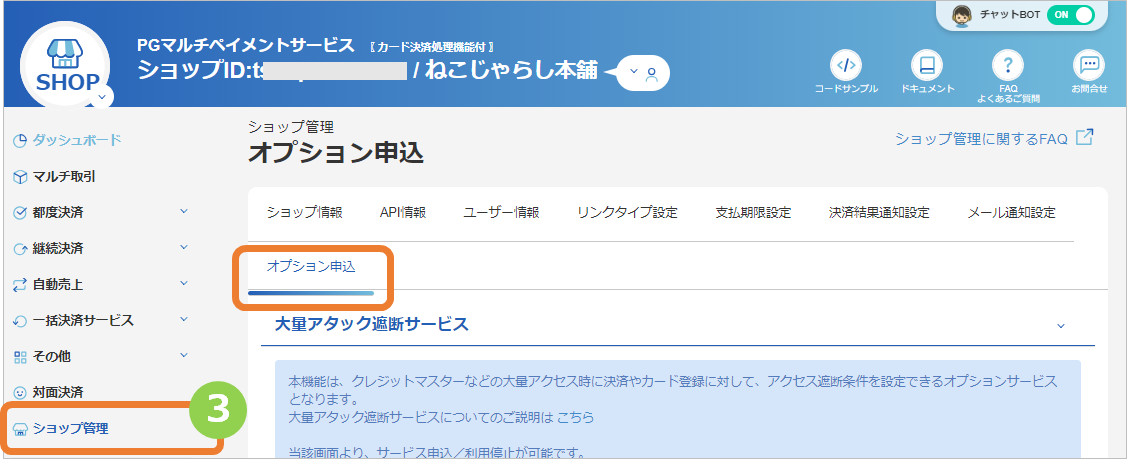Expand 都度決済 chevron

point(183,211)
